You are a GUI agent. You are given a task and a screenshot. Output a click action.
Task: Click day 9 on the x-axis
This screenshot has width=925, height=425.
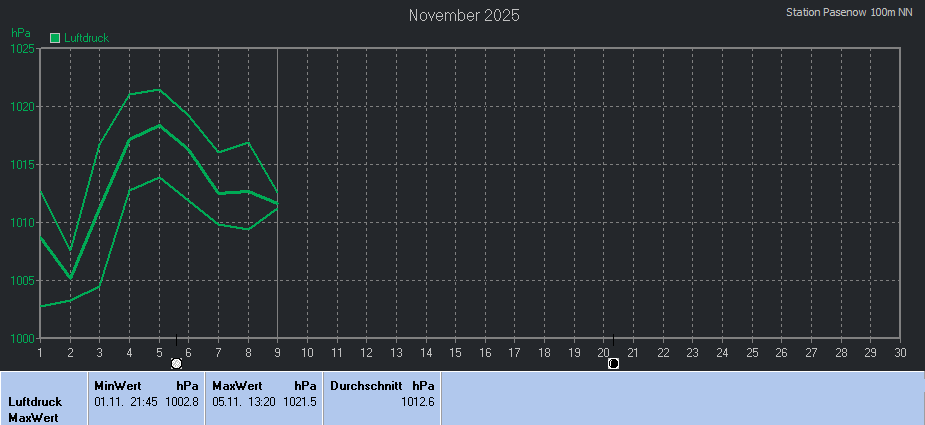pos(277,352)
